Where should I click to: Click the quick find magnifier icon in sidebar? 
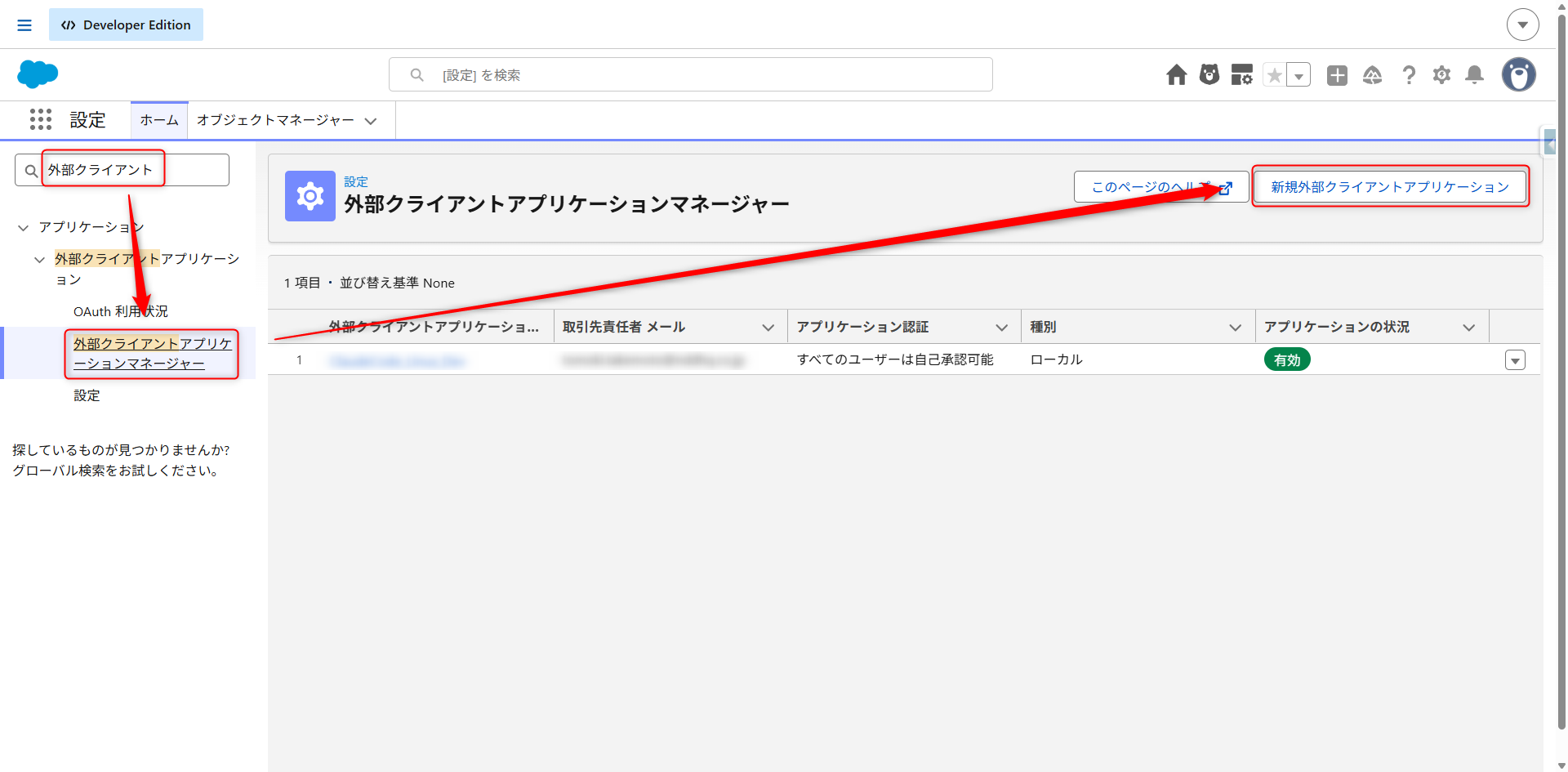click(31, 171)
